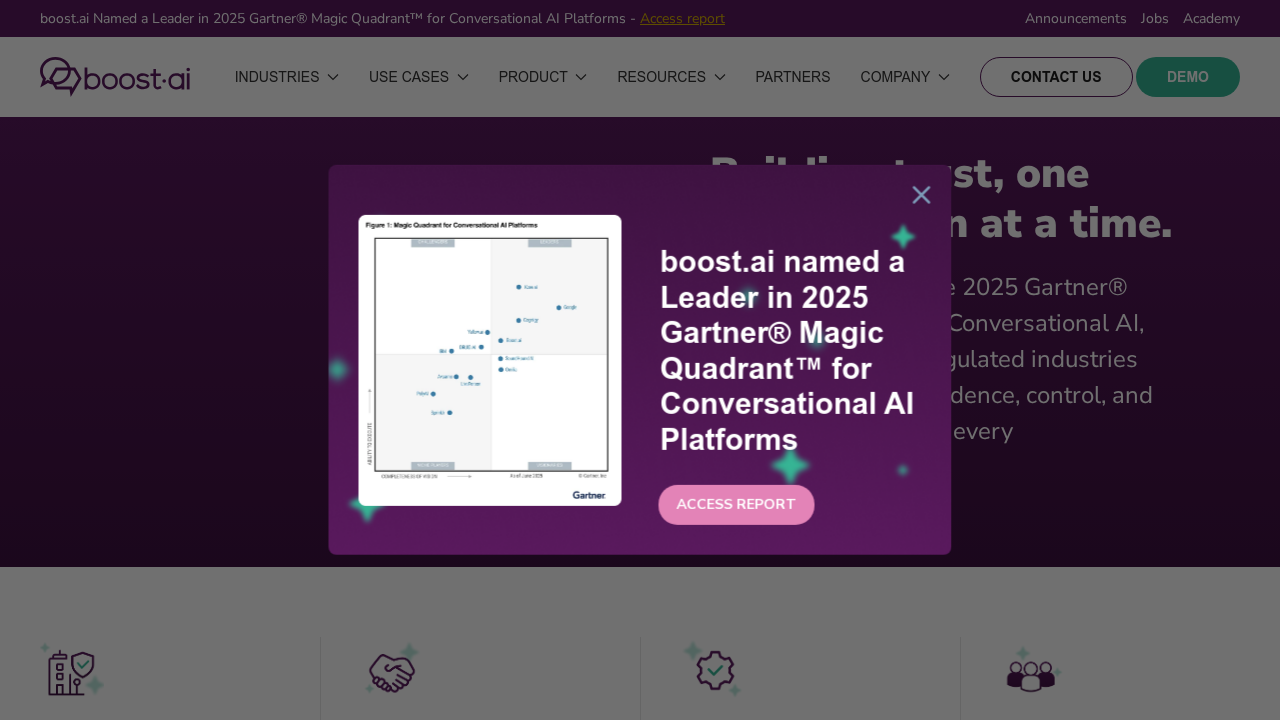Open the COMPANY navigation menu
The image size is (1280, 720).
[904, 76]
